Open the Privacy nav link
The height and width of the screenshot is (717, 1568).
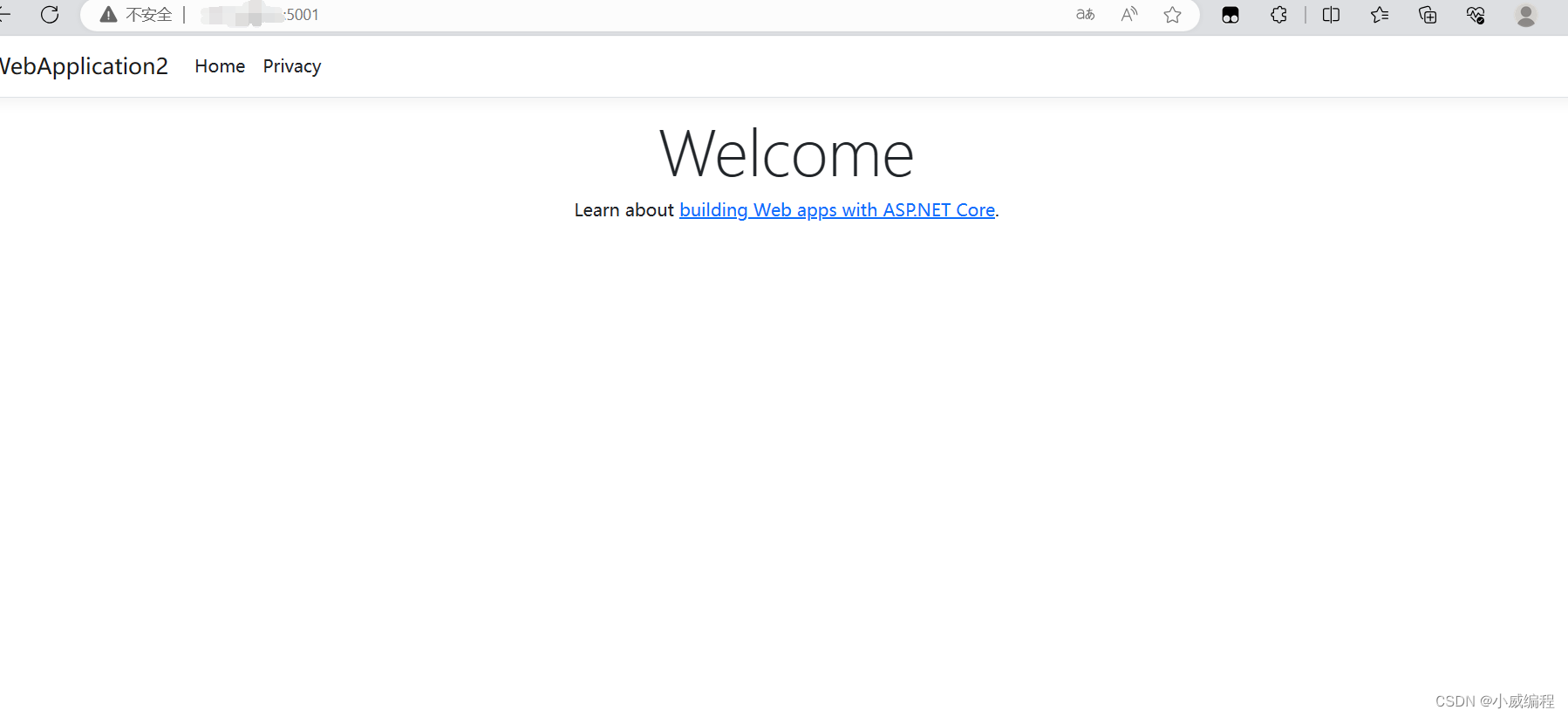pyautogui.click(x=292, y=66)
